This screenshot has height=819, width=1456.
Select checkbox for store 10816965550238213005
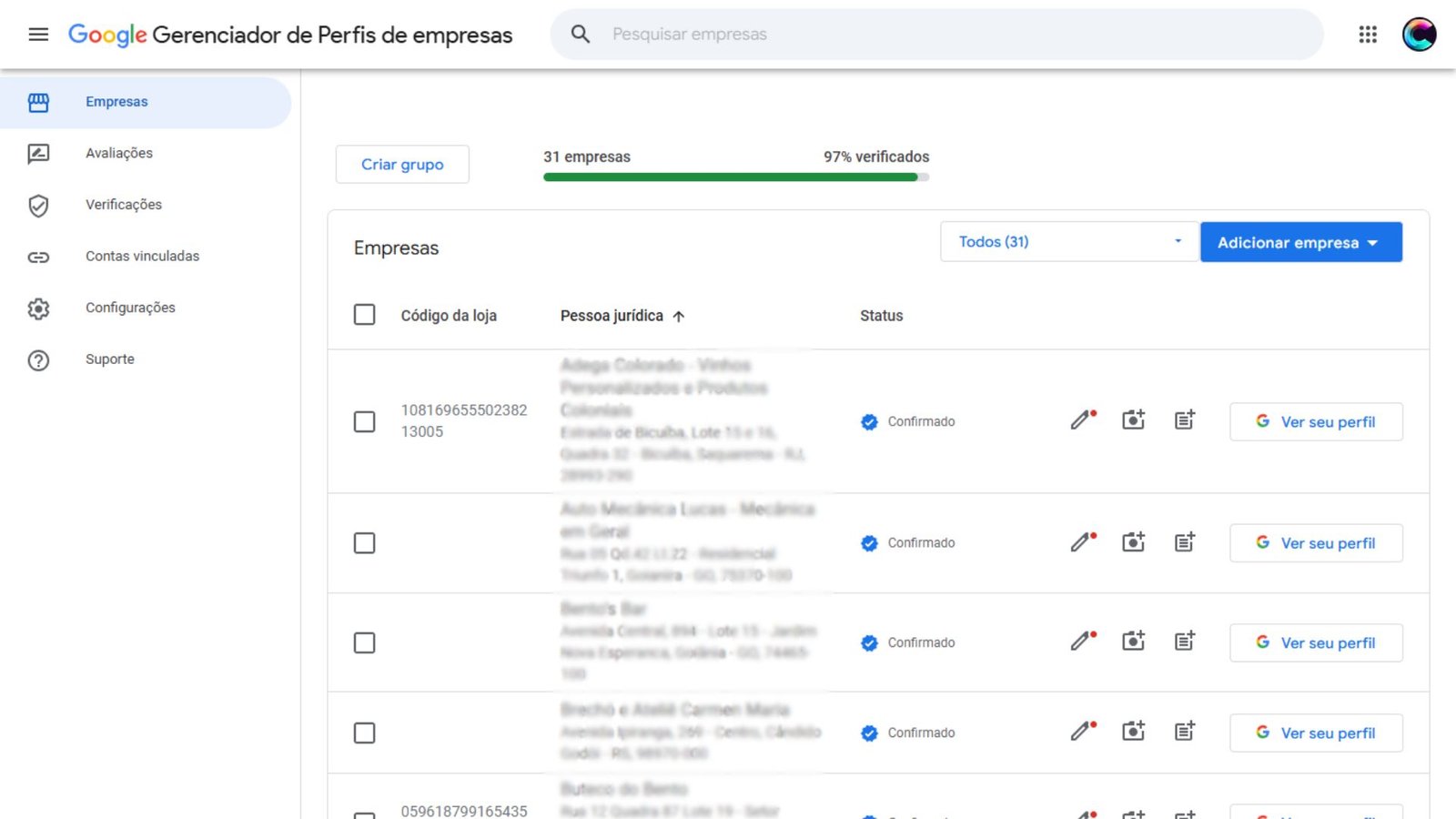[x=364, y=421]
